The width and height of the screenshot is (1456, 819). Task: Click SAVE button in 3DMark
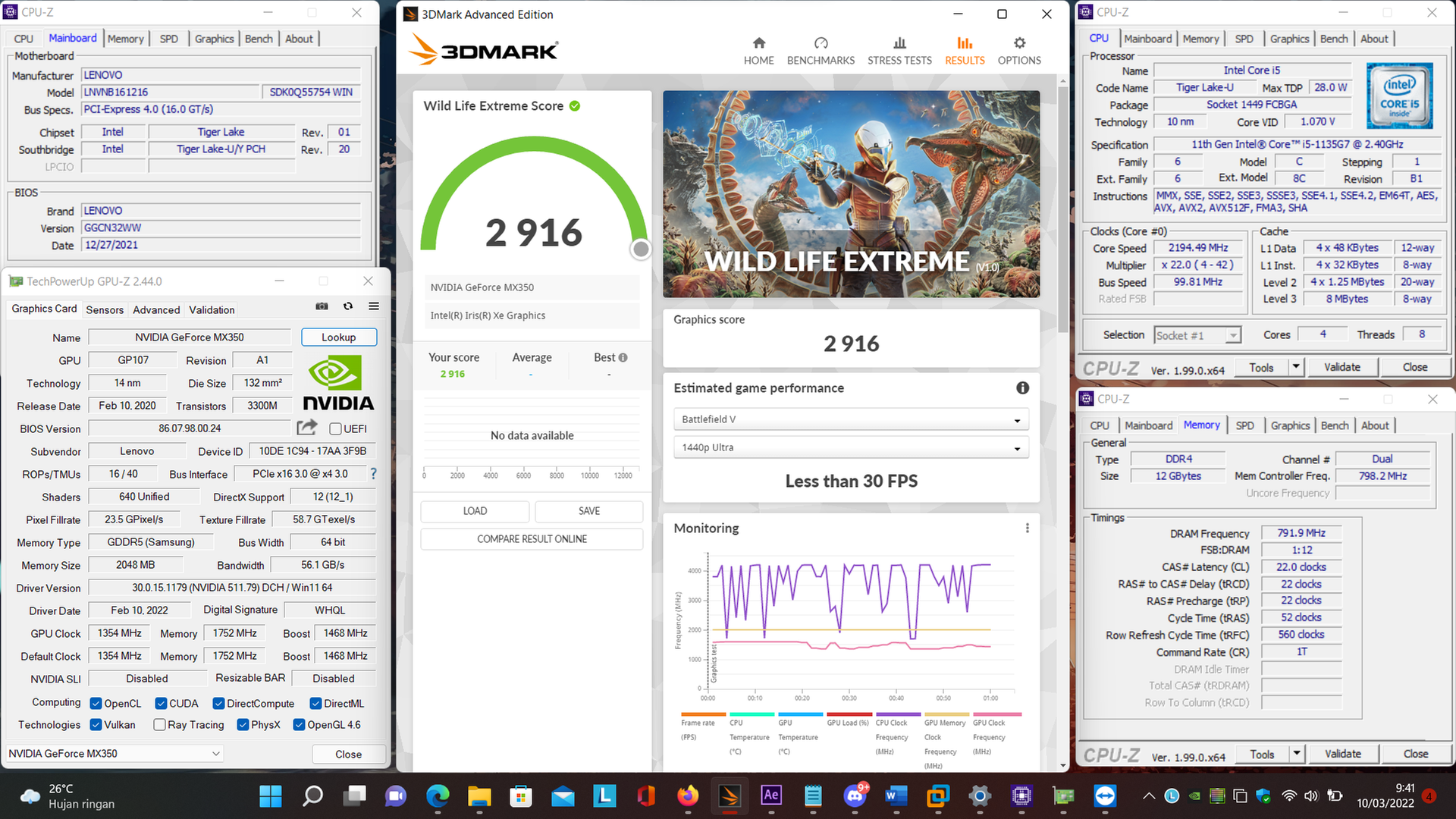tap(589, 511)
